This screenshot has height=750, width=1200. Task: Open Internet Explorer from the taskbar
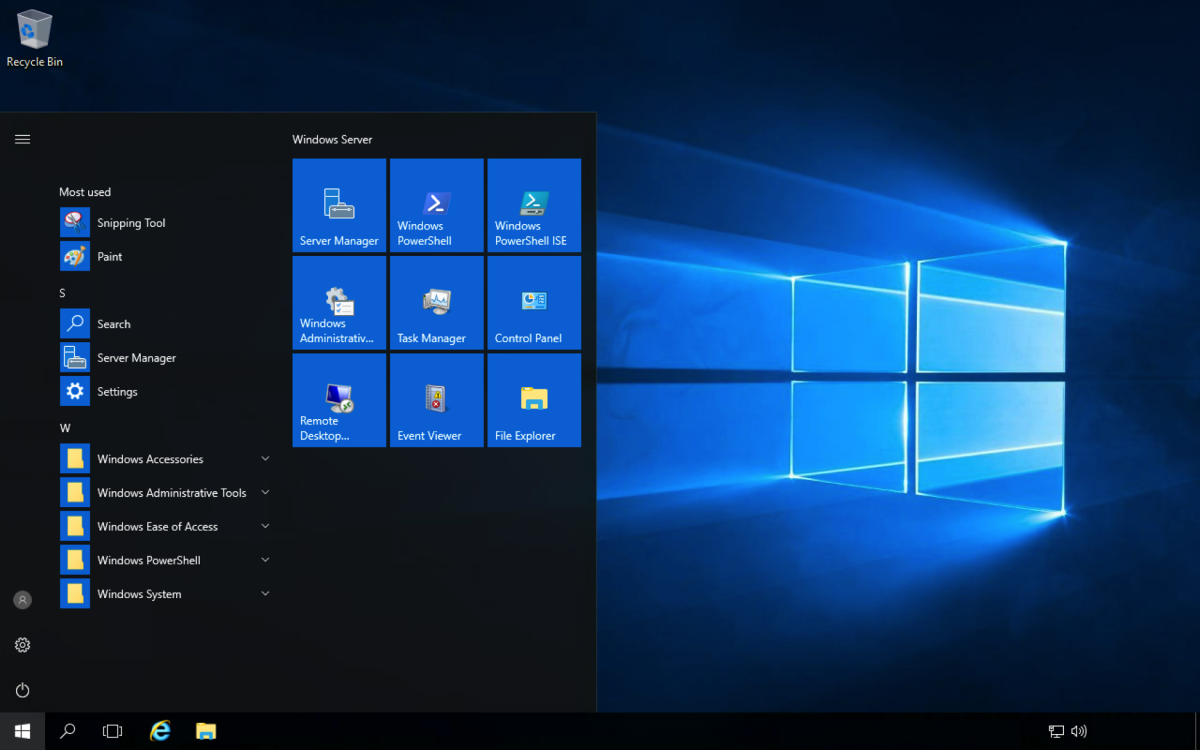tap(160, 731)
